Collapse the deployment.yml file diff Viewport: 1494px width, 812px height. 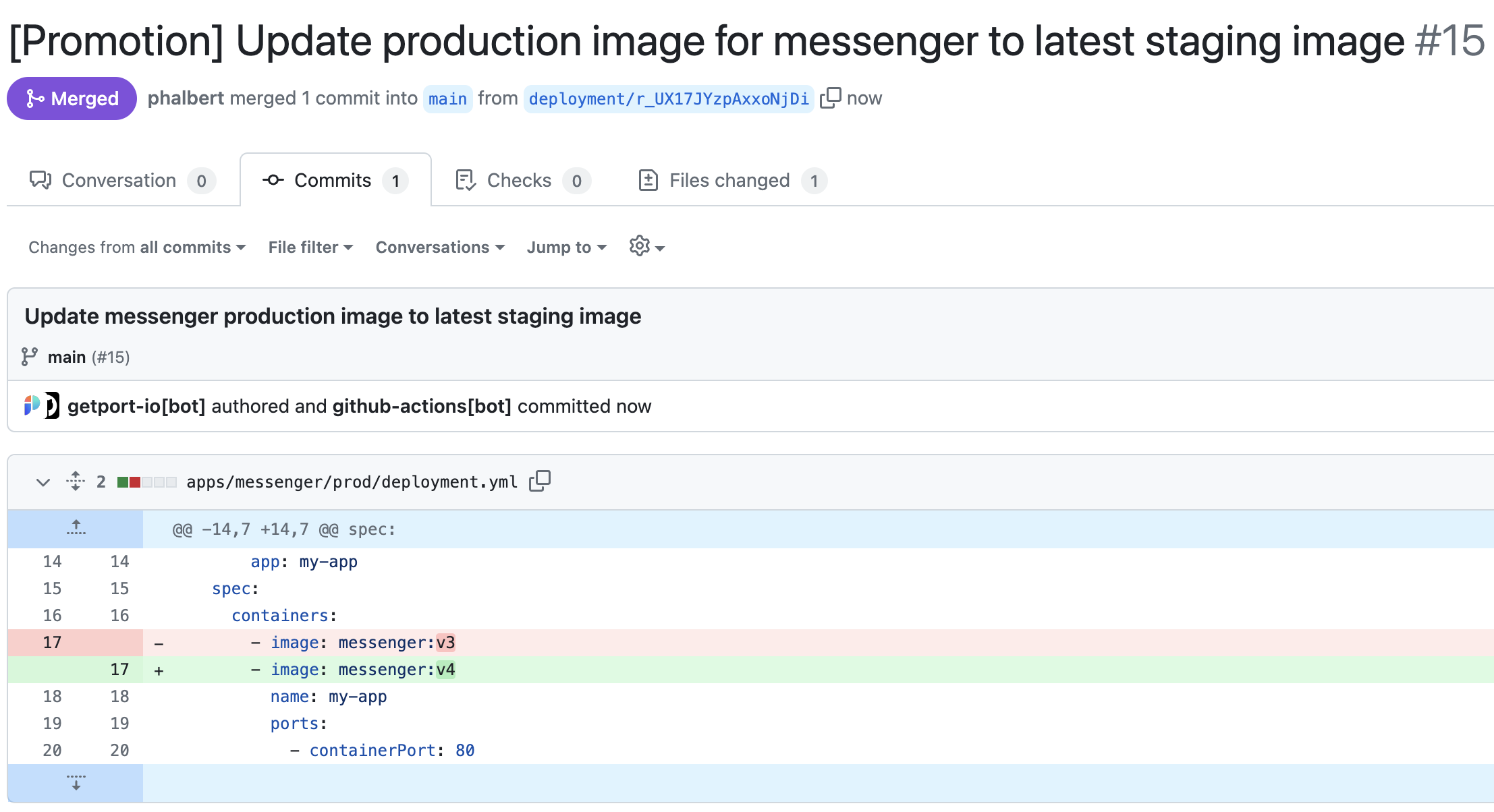pyautogui.click(x=43, y=482)
